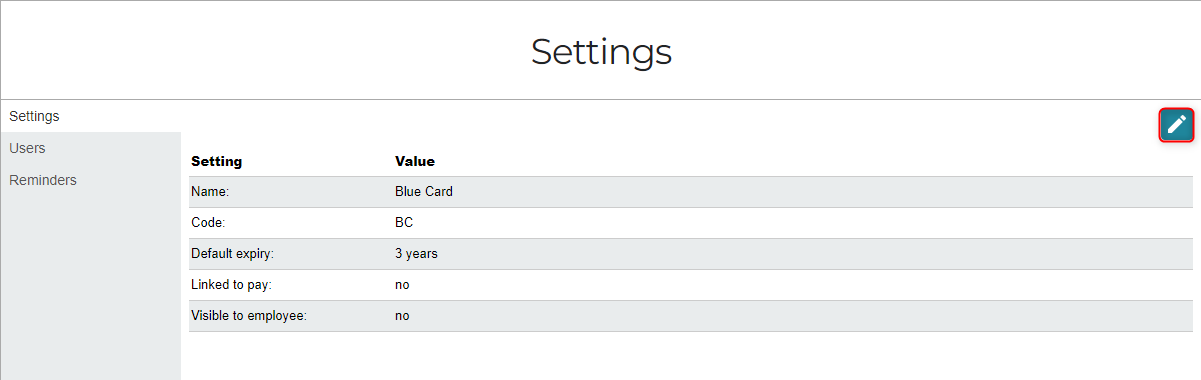Click the Value column header
This screenshot has height=380, width=1201.
[415, 161]
